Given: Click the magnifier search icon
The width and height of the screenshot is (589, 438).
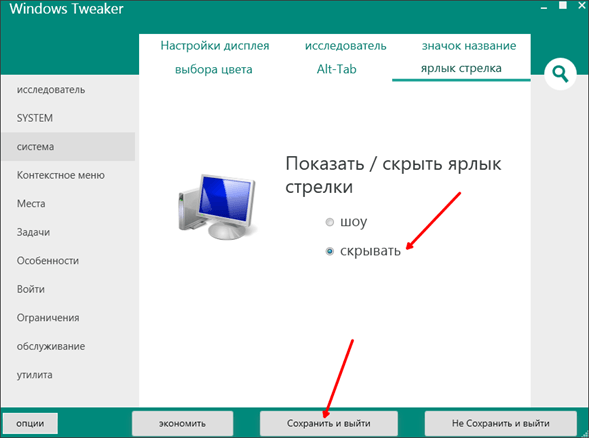Looking at the screenshot, I should click(x=560, y=74).
